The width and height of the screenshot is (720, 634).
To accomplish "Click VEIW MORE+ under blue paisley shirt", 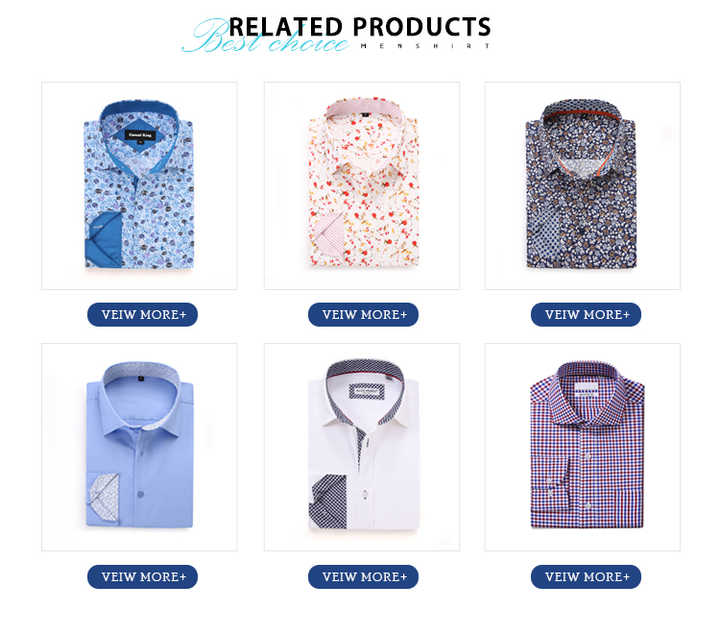I will [143, 314].
